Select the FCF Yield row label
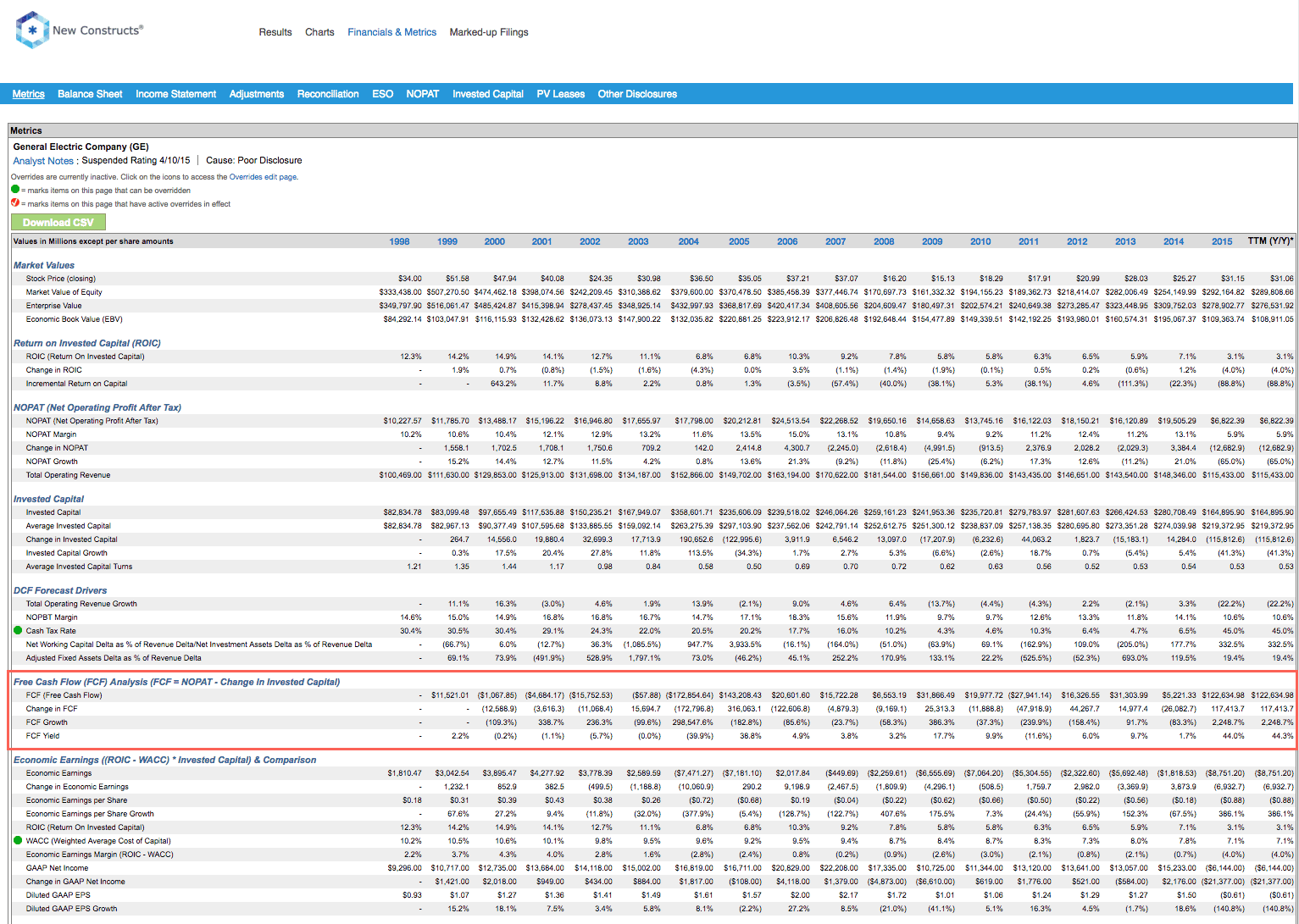Viewport: 1299px width, 924px height. tap(43, 736)
